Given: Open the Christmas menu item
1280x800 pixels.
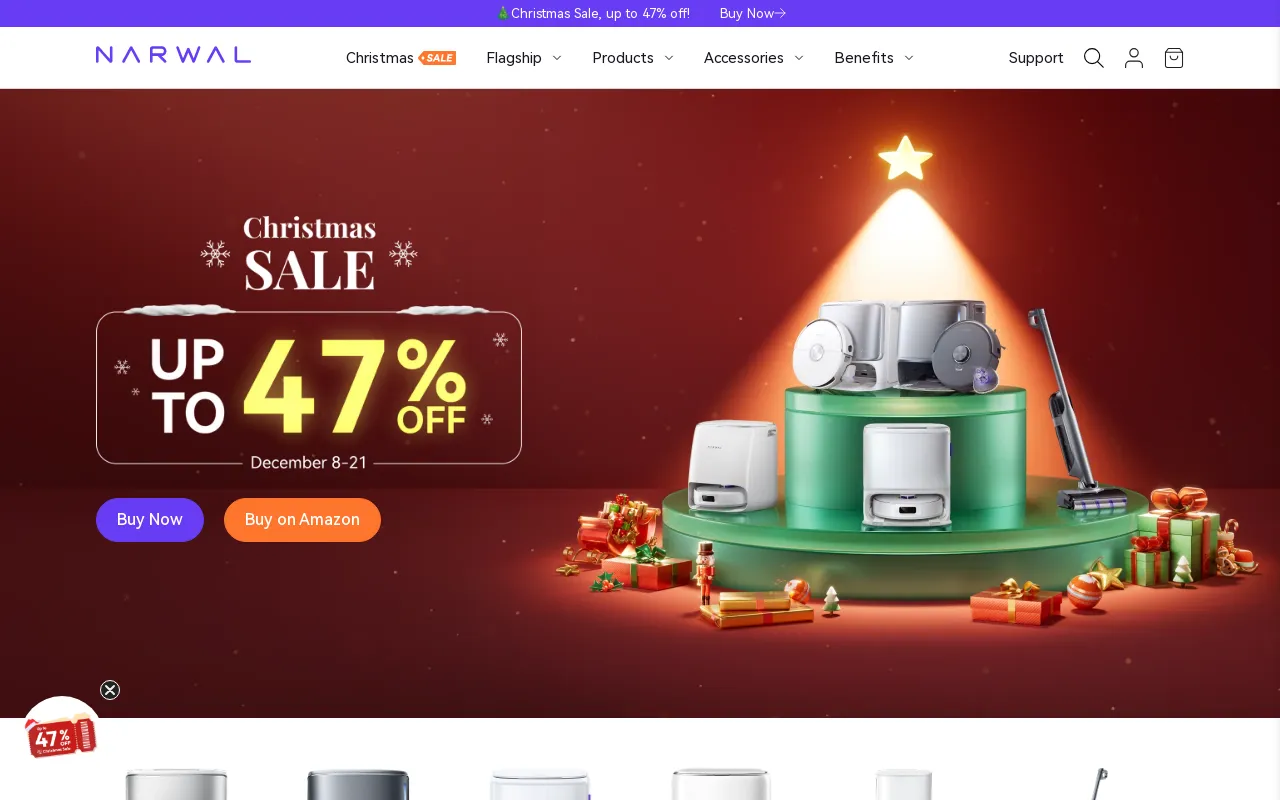Looking at the screenshot, I should point(380,58).
